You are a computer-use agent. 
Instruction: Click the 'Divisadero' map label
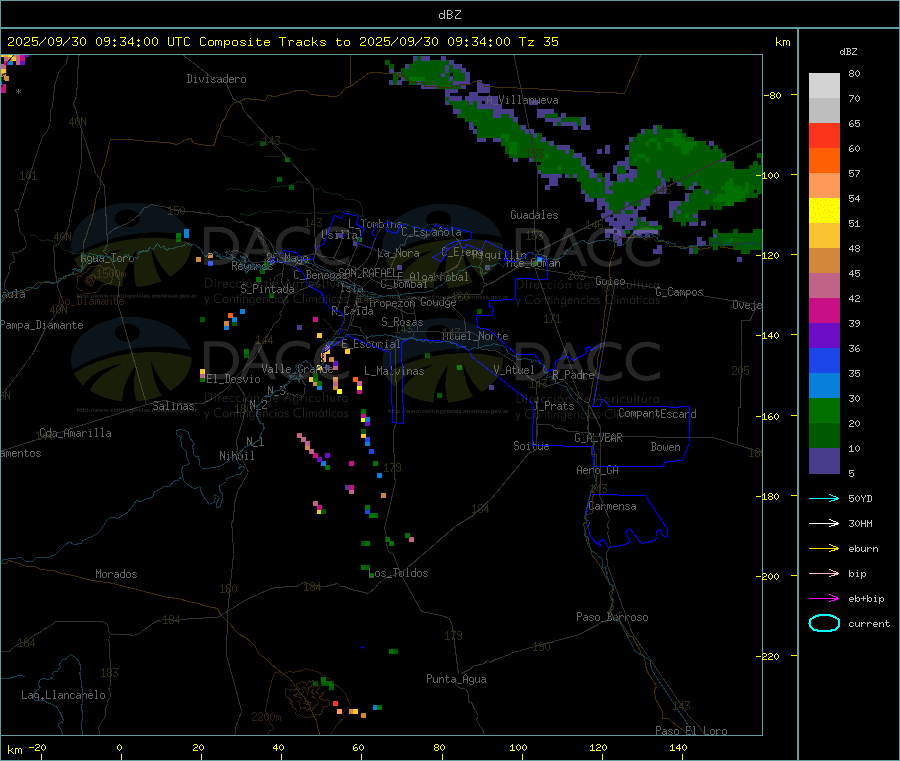[216, 79]
